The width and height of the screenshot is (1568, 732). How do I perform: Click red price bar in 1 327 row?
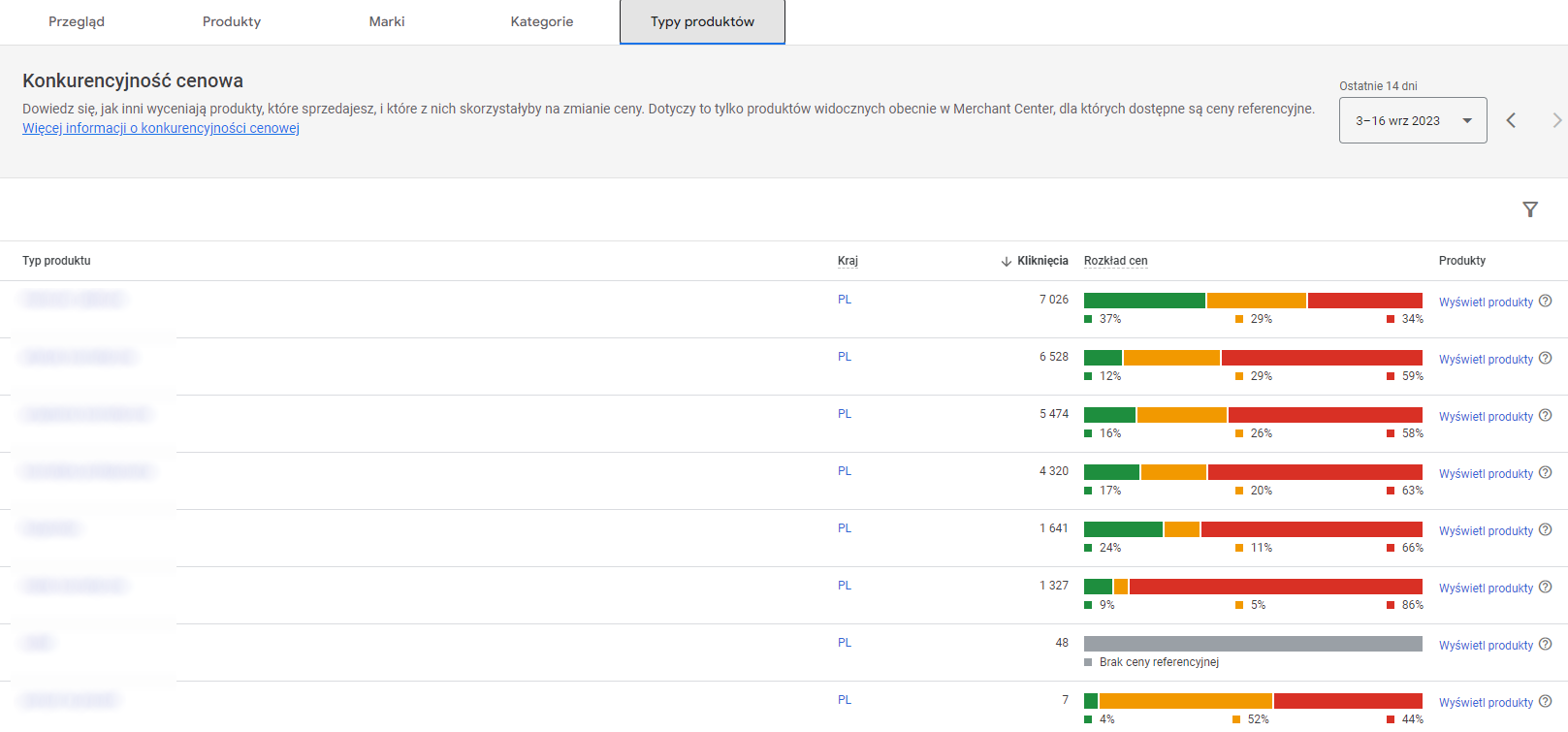coord(1276,587)
